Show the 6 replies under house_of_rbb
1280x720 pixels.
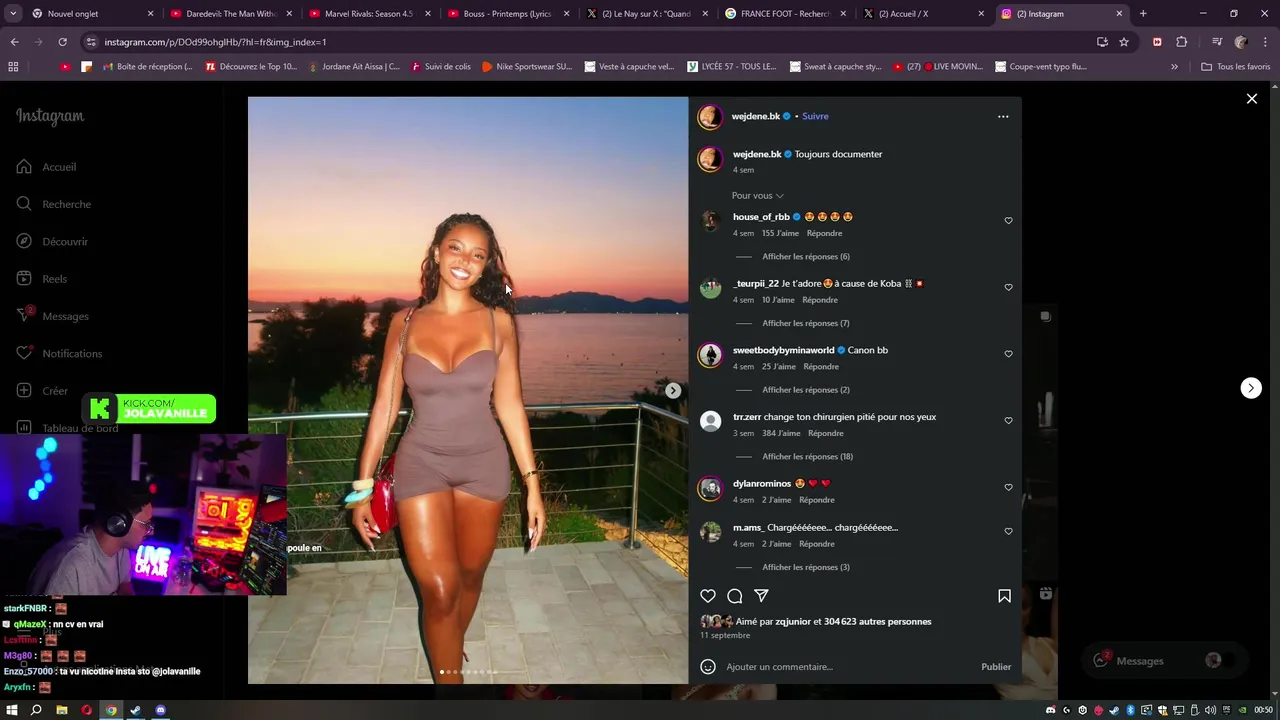[806, 257]
